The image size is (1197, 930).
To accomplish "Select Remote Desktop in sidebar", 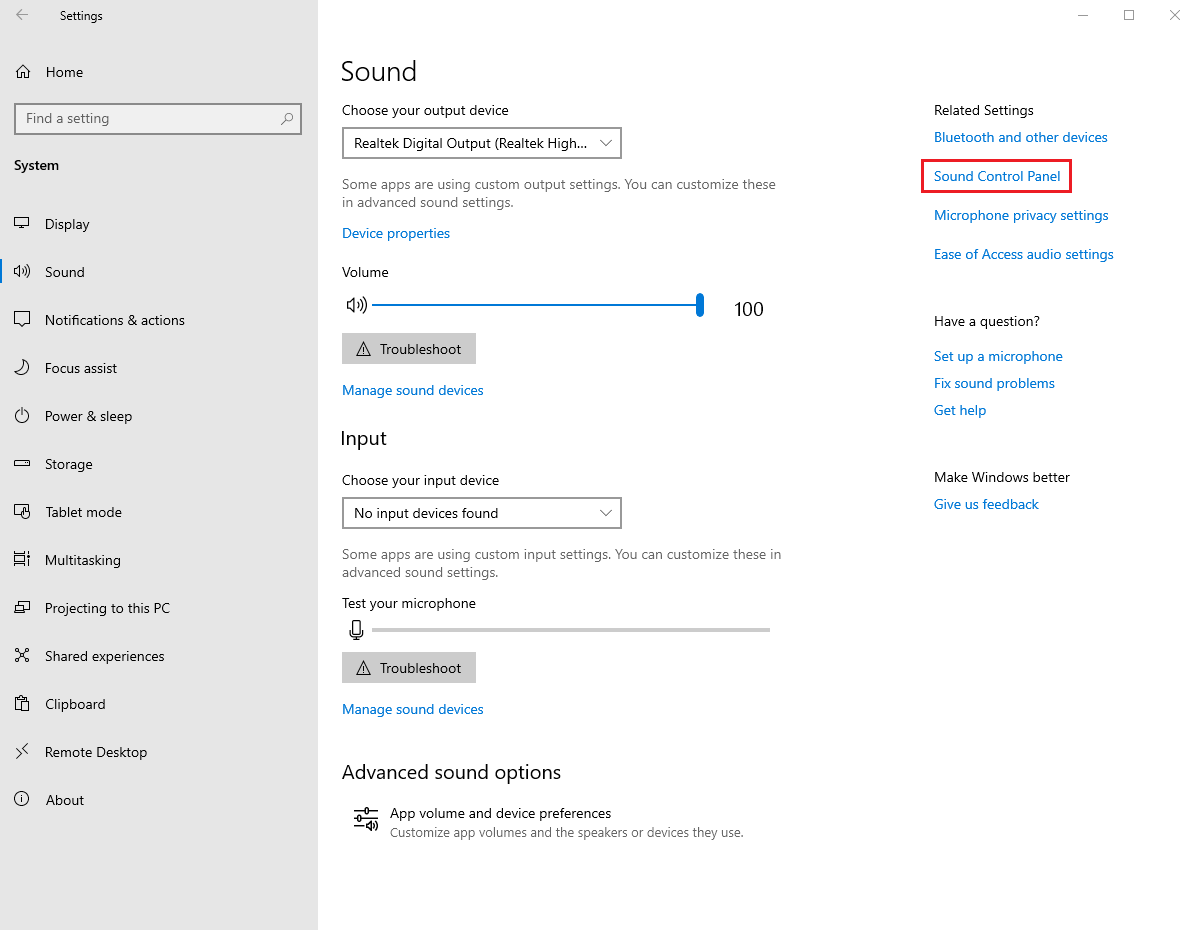I will [x=95, y=752].
